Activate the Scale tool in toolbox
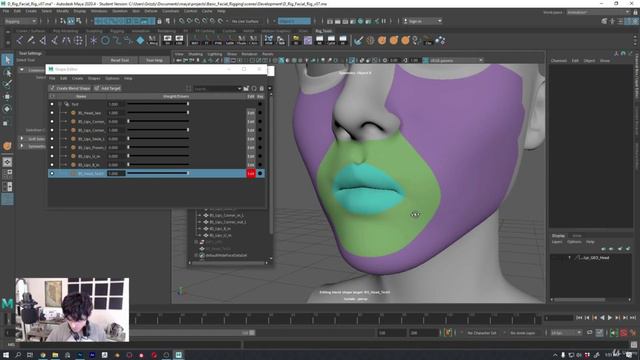Image resolution: width=640 pixels, height=360 pixels. tap(7, 122)
